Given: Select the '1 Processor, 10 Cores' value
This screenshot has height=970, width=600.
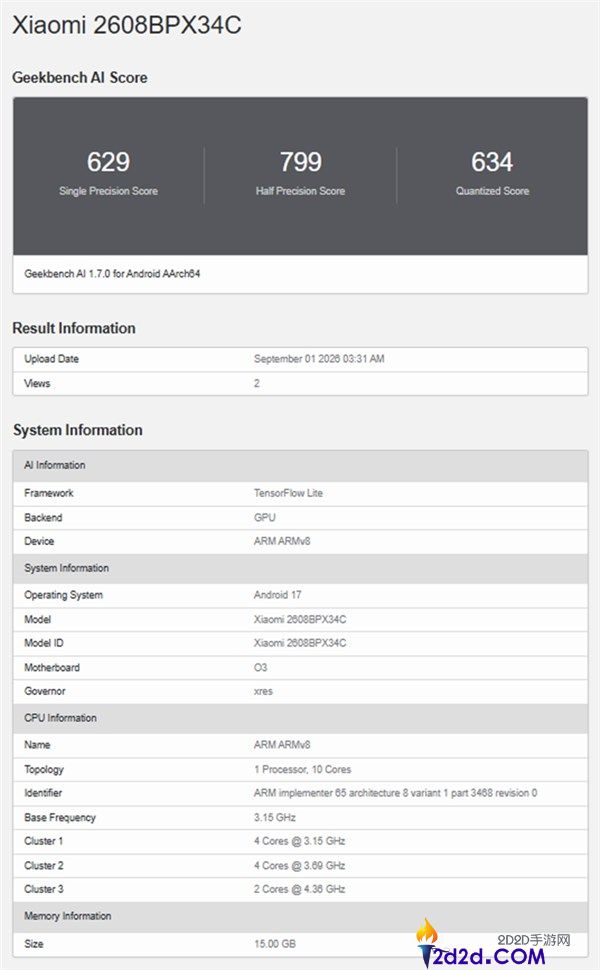Looking at the screenshot, I should 302,770.
